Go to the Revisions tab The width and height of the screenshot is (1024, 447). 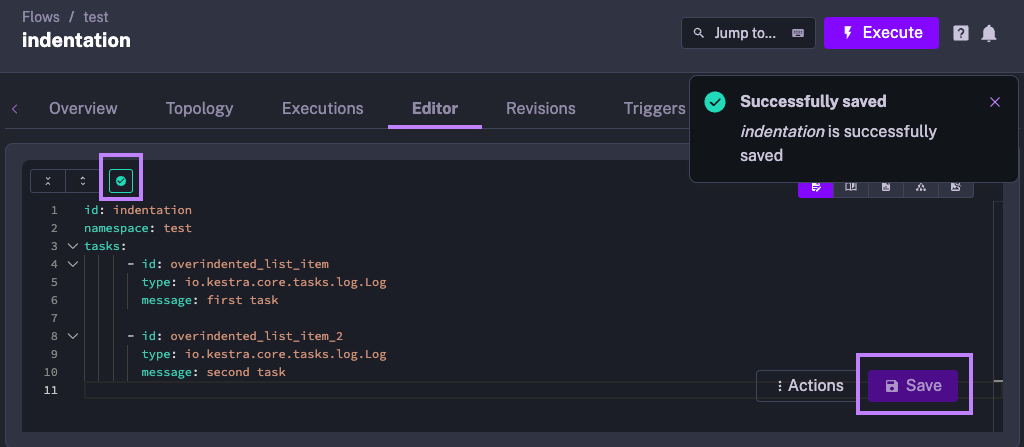click(540, 108)
